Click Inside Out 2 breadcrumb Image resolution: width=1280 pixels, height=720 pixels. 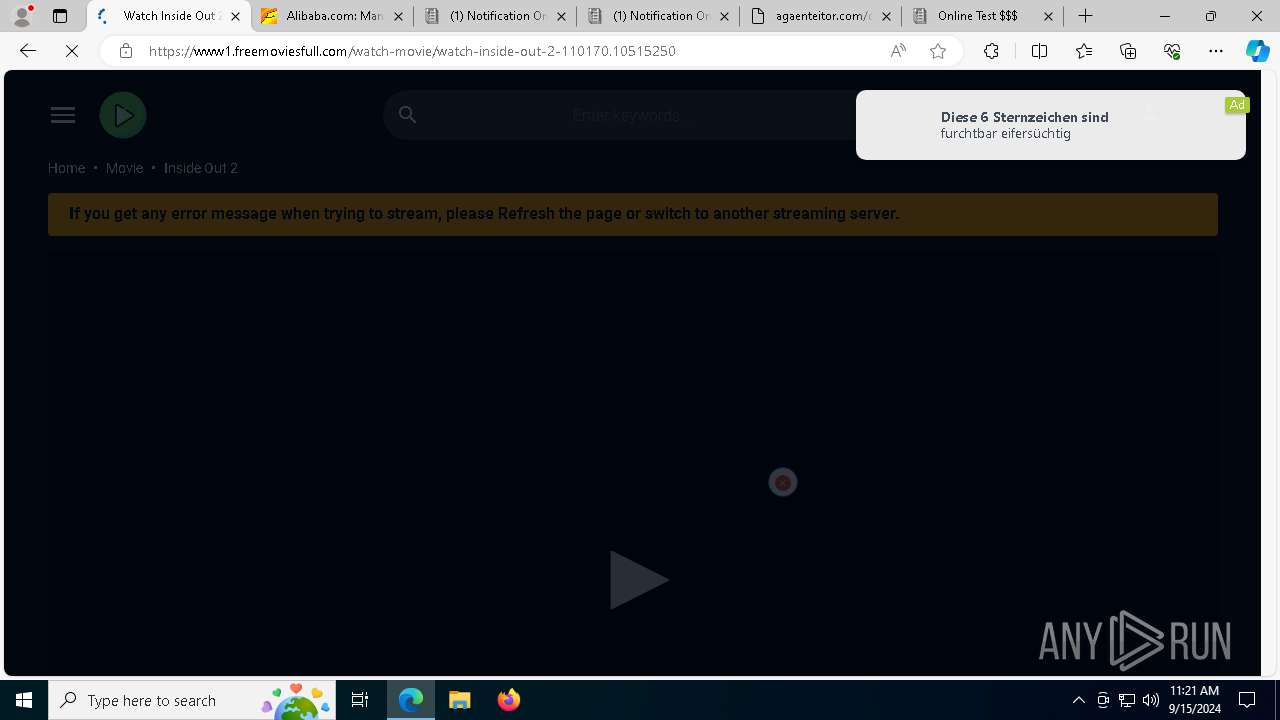coord(201,168)
